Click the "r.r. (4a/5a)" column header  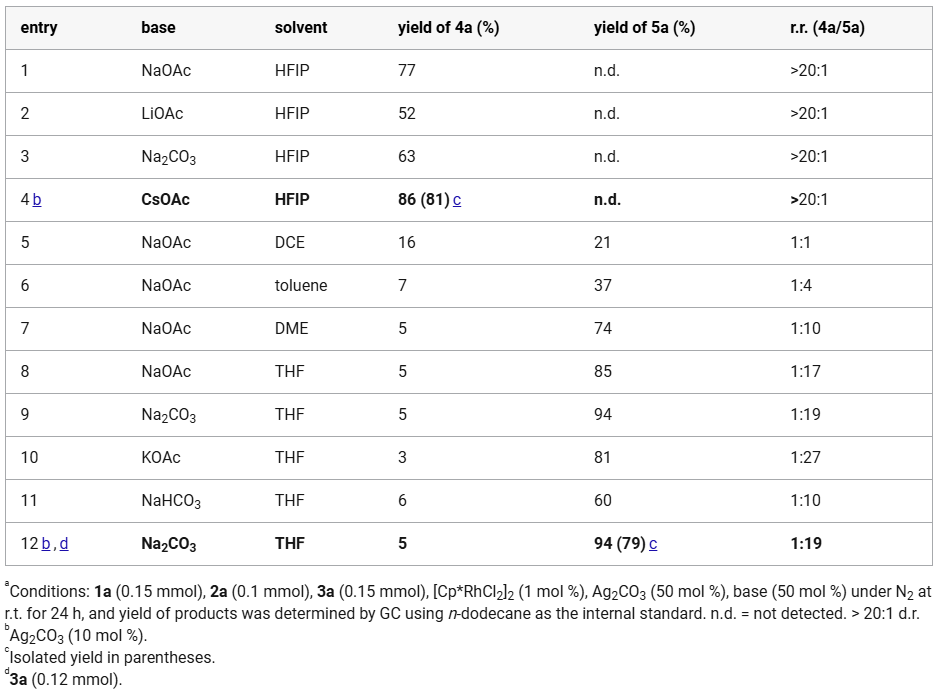[827, 28]
